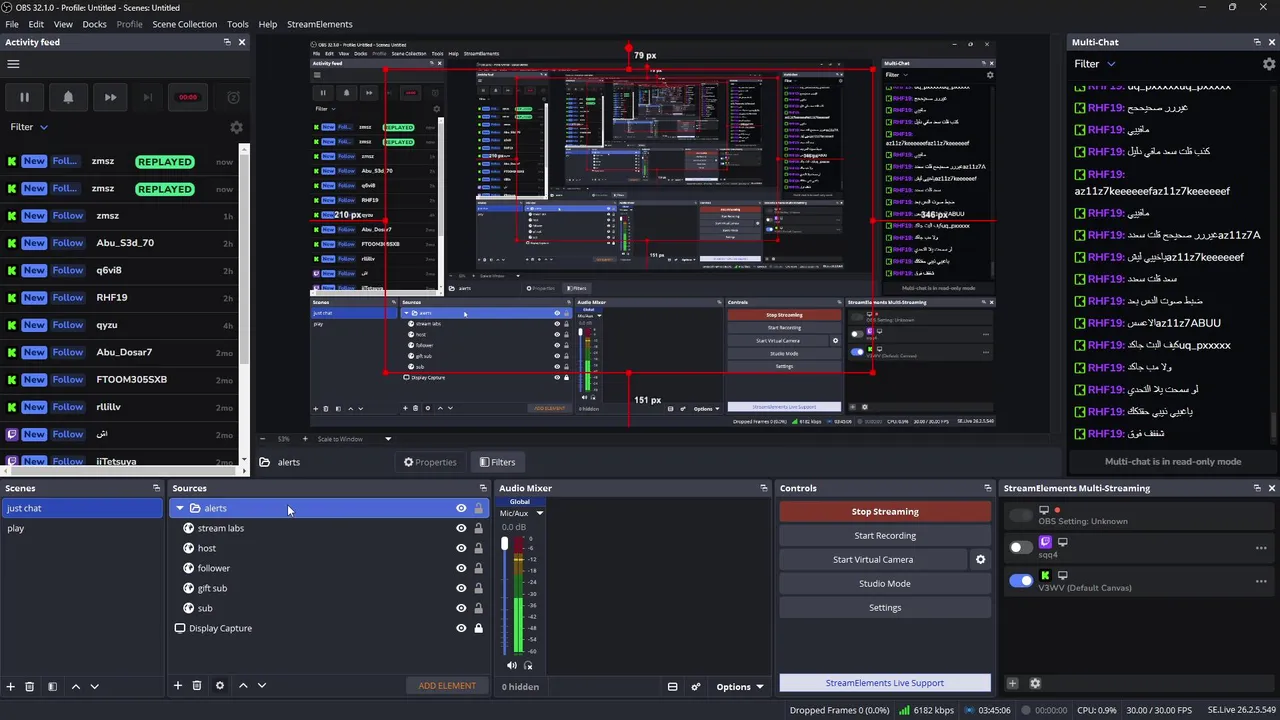Hide the alerts group source

[x=461, y=508]
